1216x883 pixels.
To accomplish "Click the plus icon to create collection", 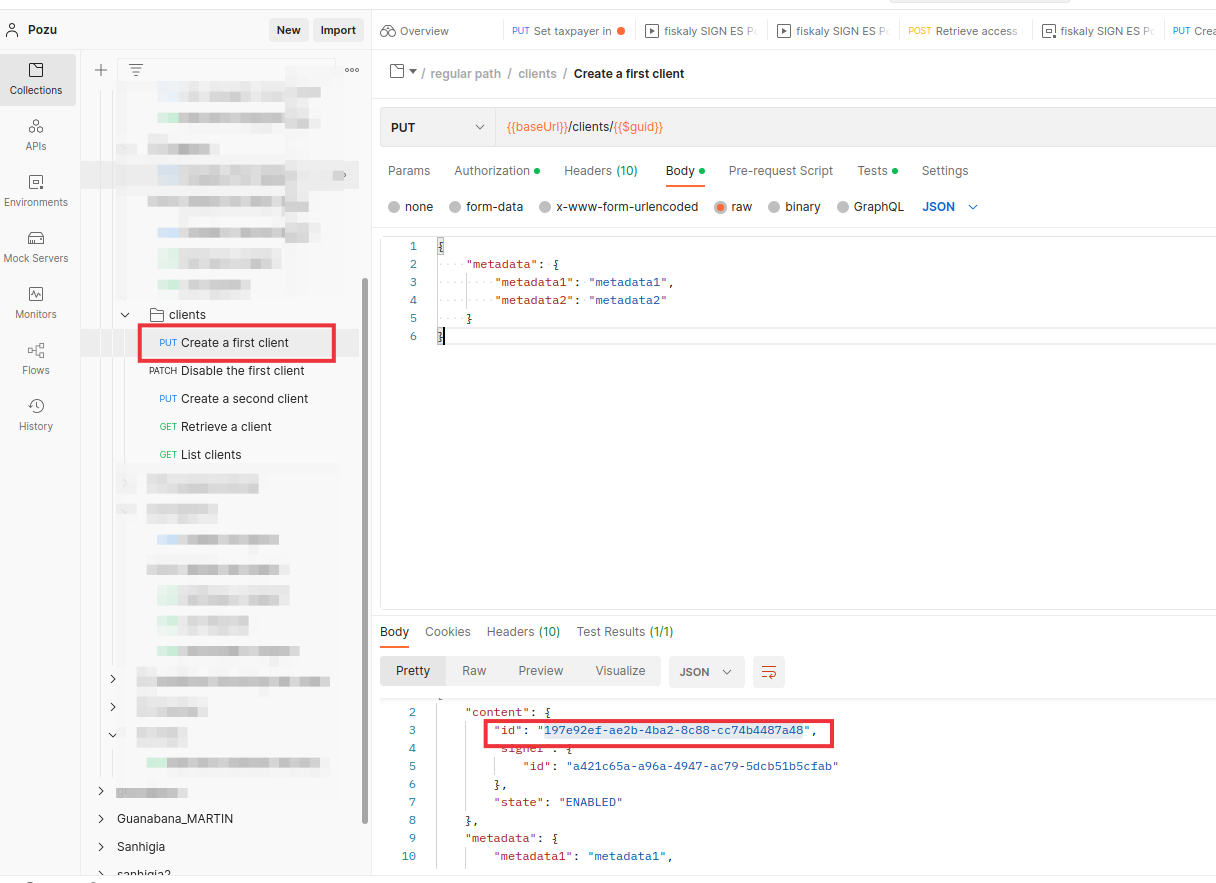I will (x=101, y=70).
